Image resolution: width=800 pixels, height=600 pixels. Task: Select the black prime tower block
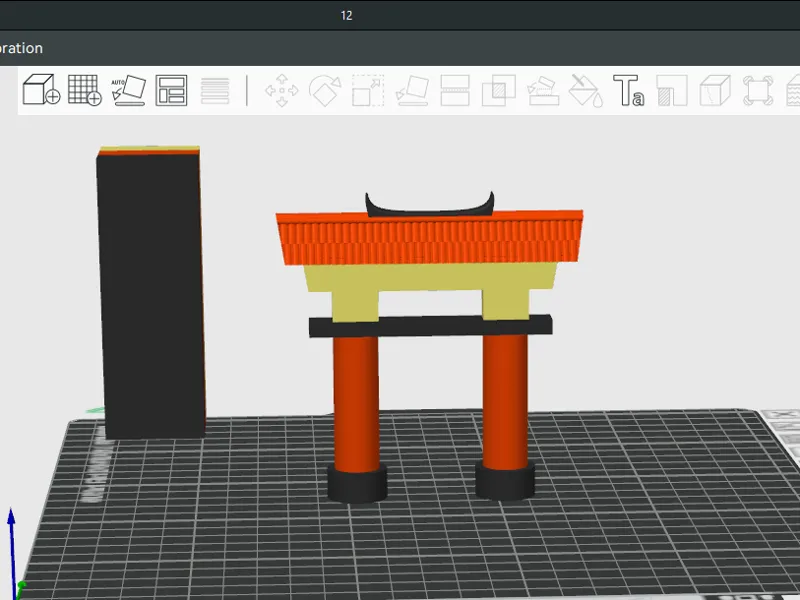point(152,293)
